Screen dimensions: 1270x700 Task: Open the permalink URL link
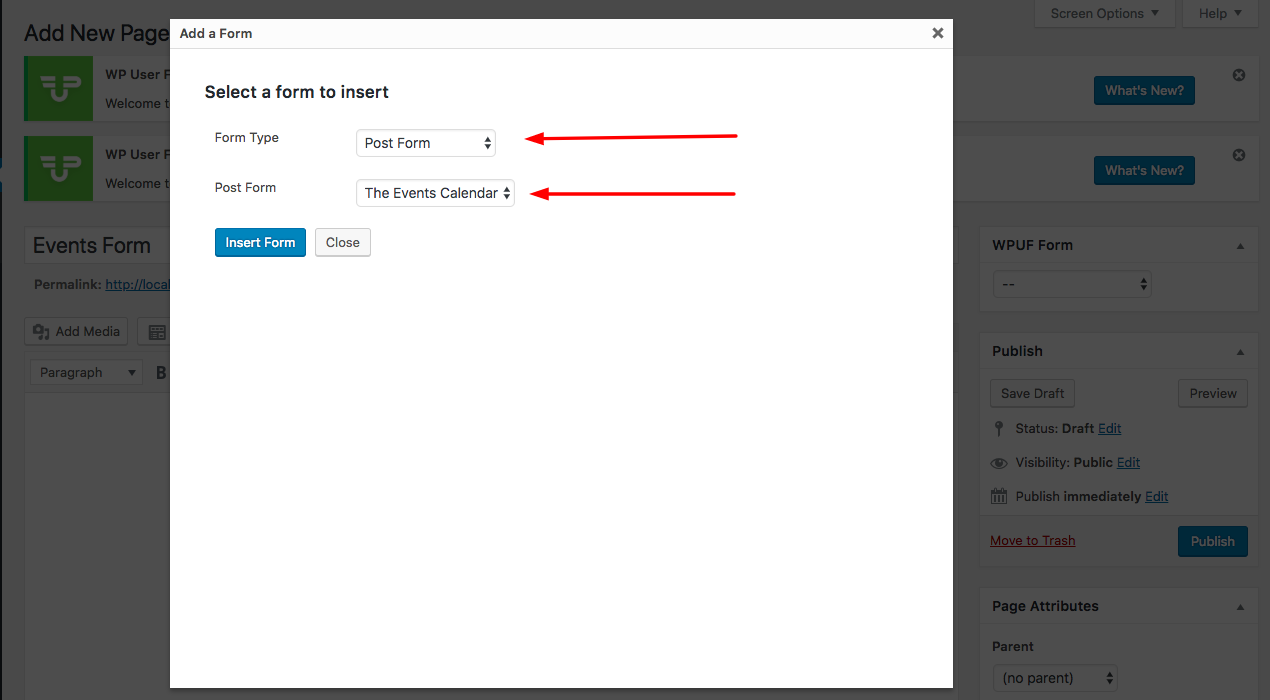coord(137,284)
